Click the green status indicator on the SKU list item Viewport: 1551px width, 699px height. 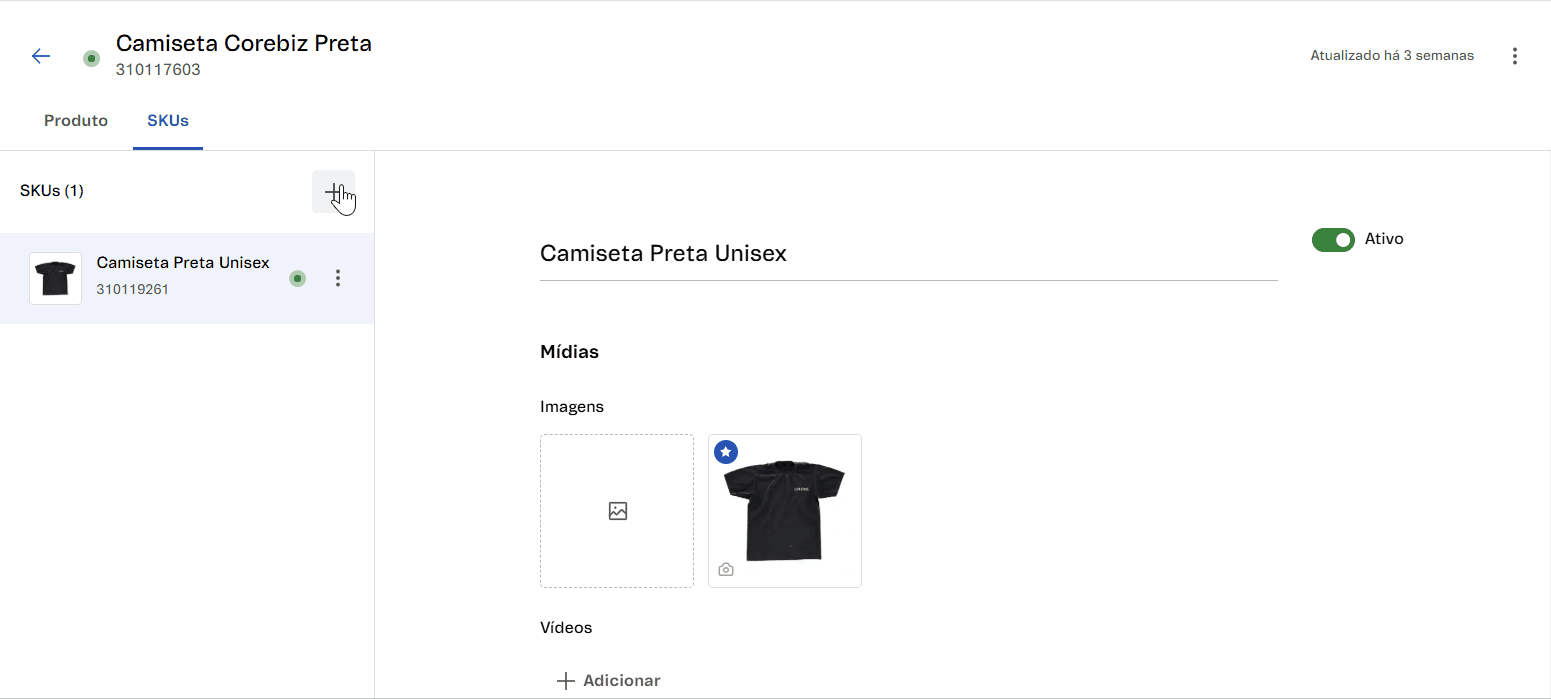pos(298,278)
